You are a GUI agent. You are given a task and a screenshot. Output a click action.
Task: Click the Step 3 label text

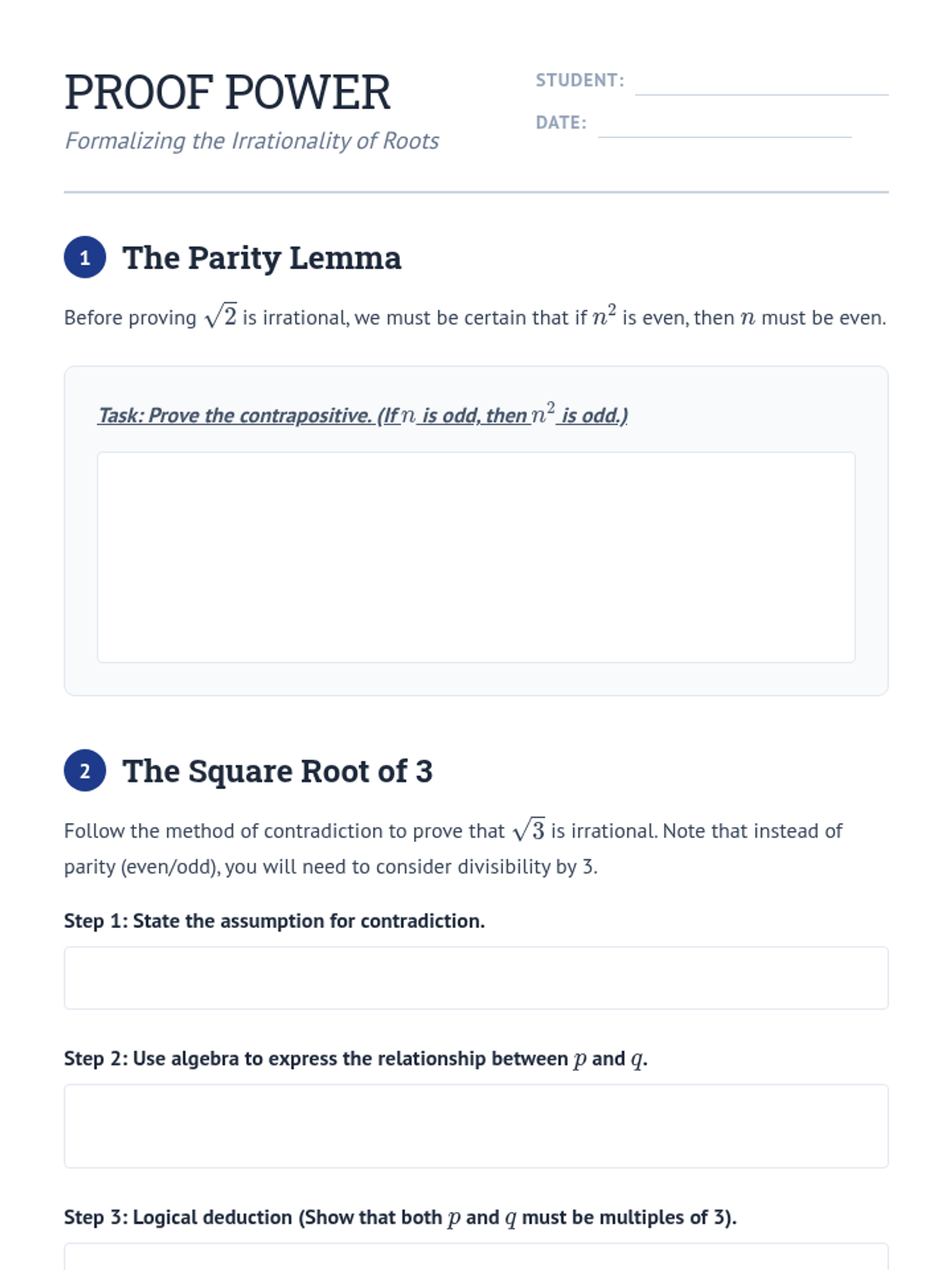click(401, 1218)
